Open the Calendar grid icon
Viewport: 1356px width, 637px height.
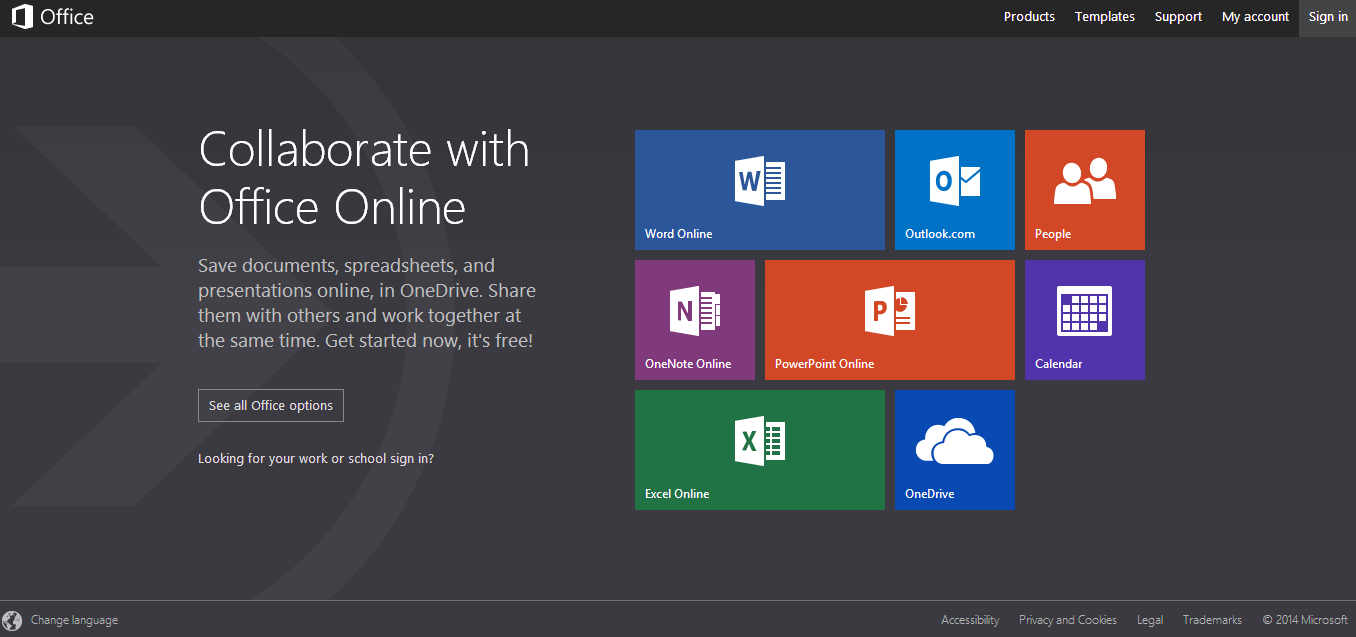pos(1085,311)
